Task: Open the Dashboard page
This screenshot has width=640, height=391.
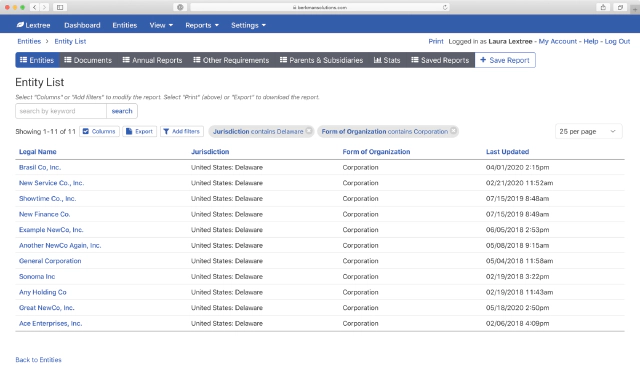Action: pos(82,25)
